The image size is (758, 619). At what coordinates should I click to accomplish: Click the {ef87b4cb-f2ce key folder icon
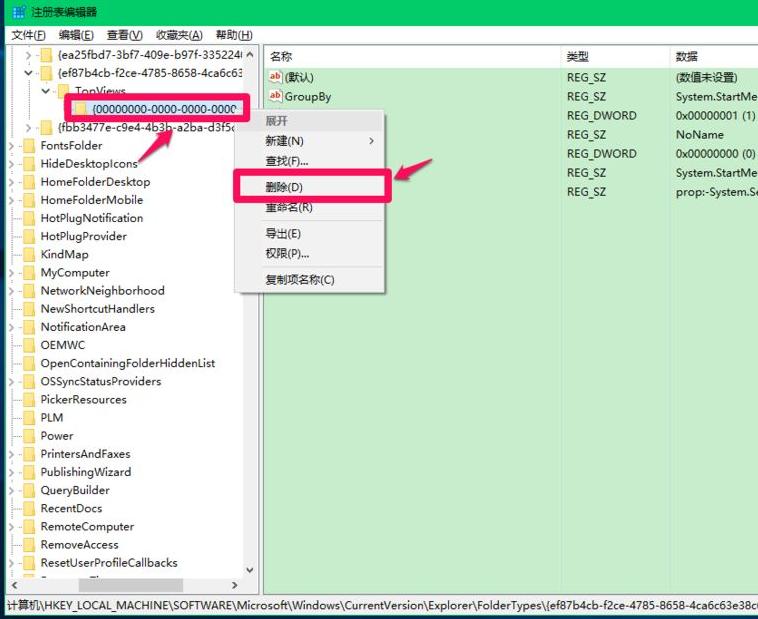coord(46,74)
